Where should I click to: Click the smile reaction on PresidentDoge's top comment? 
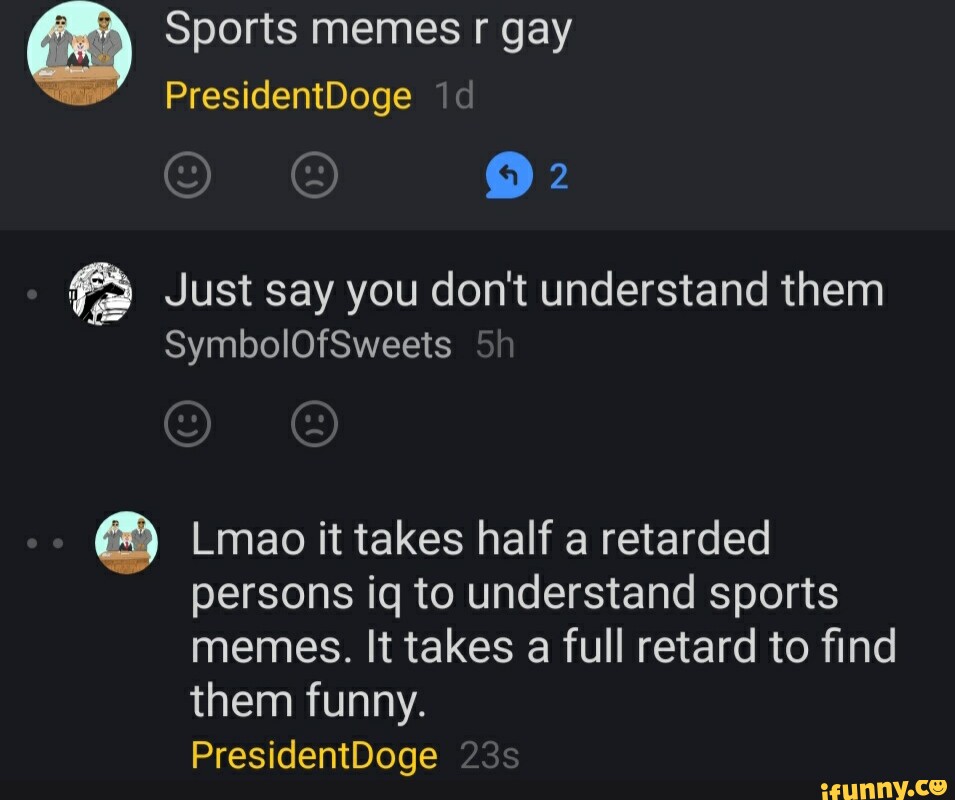coord(188,175)
